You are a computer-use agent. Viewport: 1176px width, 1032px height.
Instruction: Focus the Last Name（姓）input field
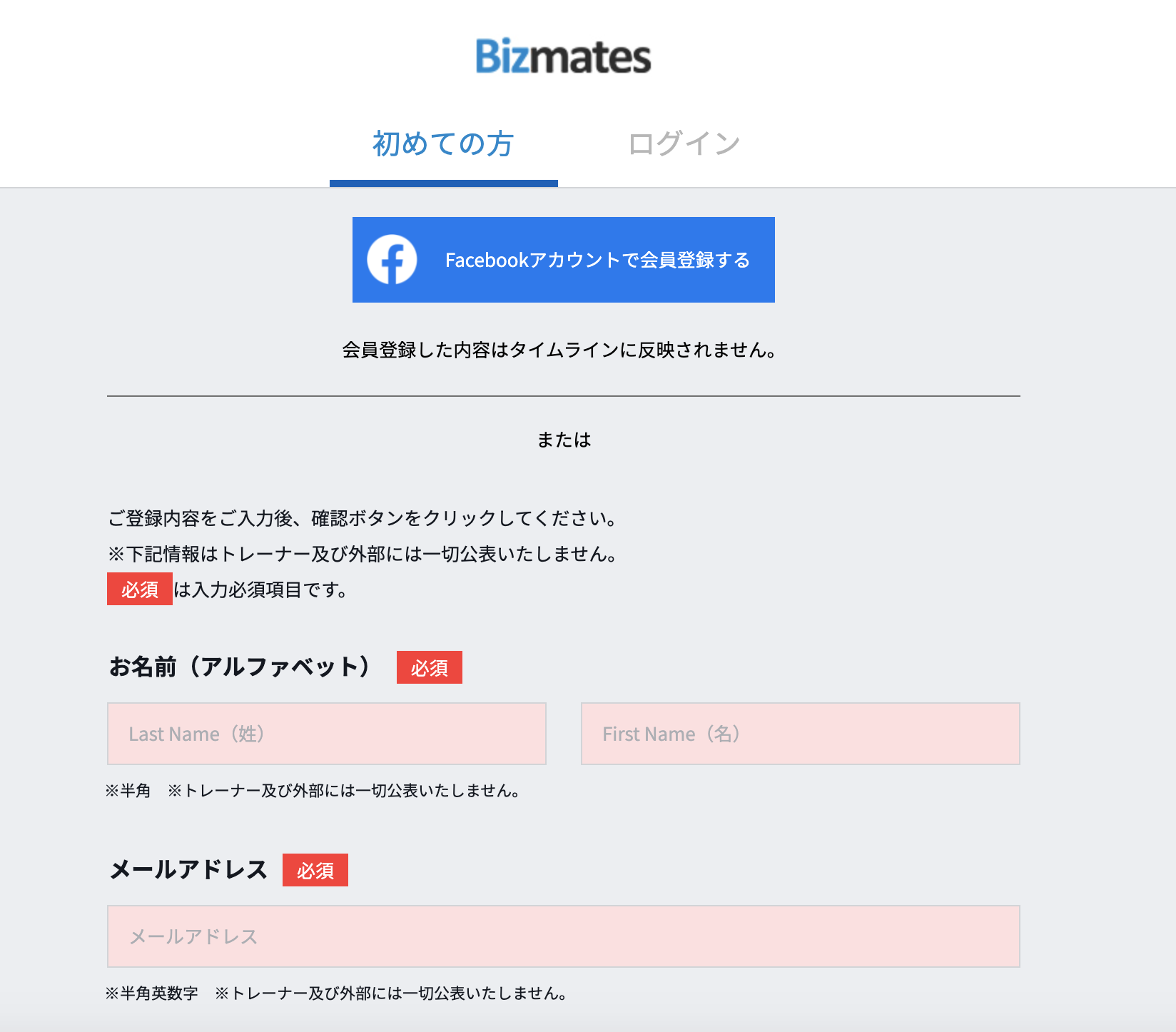pos(326,734)
